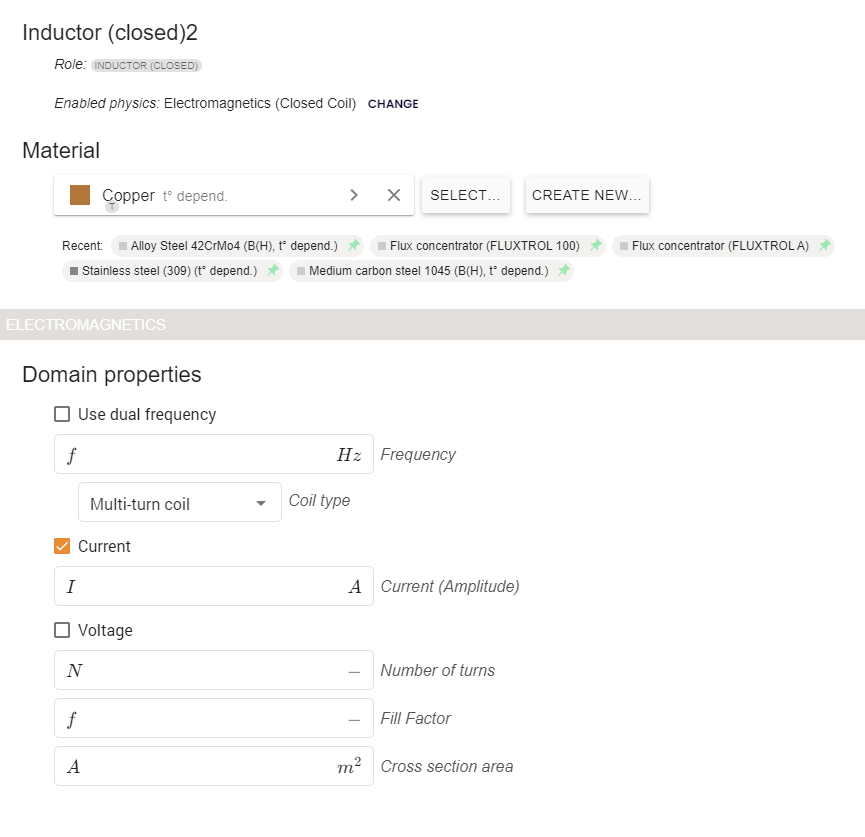Enable the Use dual frequency checkbox
Viewport: 865px width, 837px height.
[62, 414]
